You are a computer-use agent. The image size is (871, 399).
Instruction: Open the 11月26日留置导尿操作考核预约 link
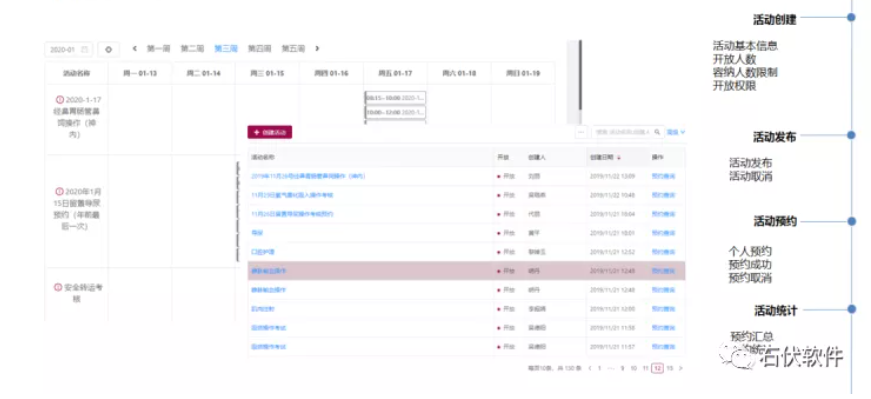coord(292,214)
